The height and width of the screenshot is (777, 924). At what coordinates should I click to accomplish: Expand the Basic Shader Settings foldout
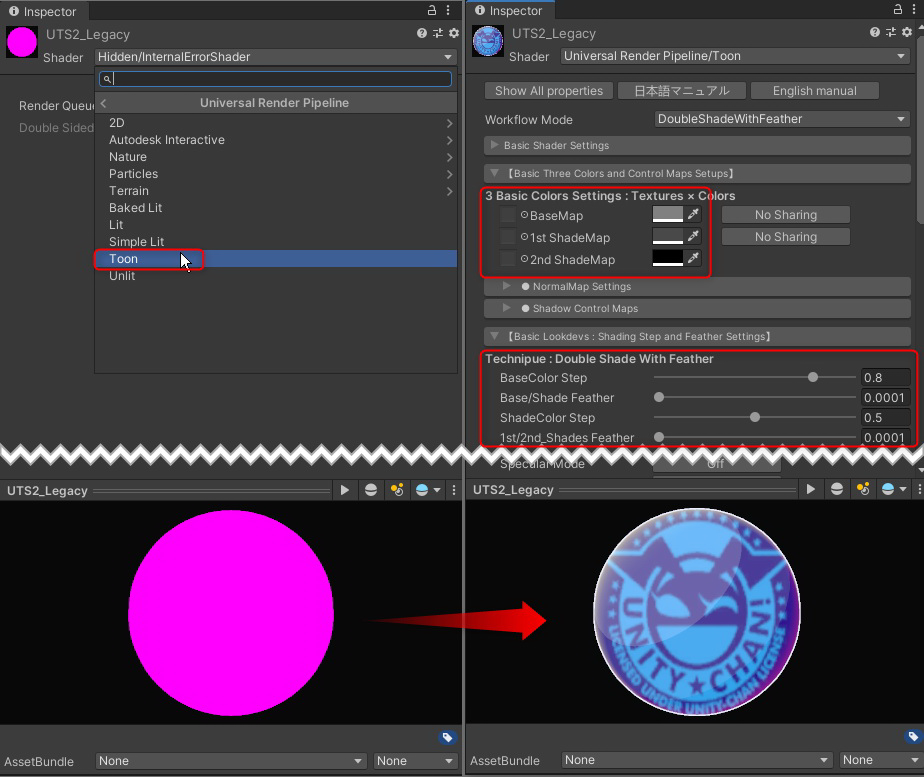[x=494, y=146]
